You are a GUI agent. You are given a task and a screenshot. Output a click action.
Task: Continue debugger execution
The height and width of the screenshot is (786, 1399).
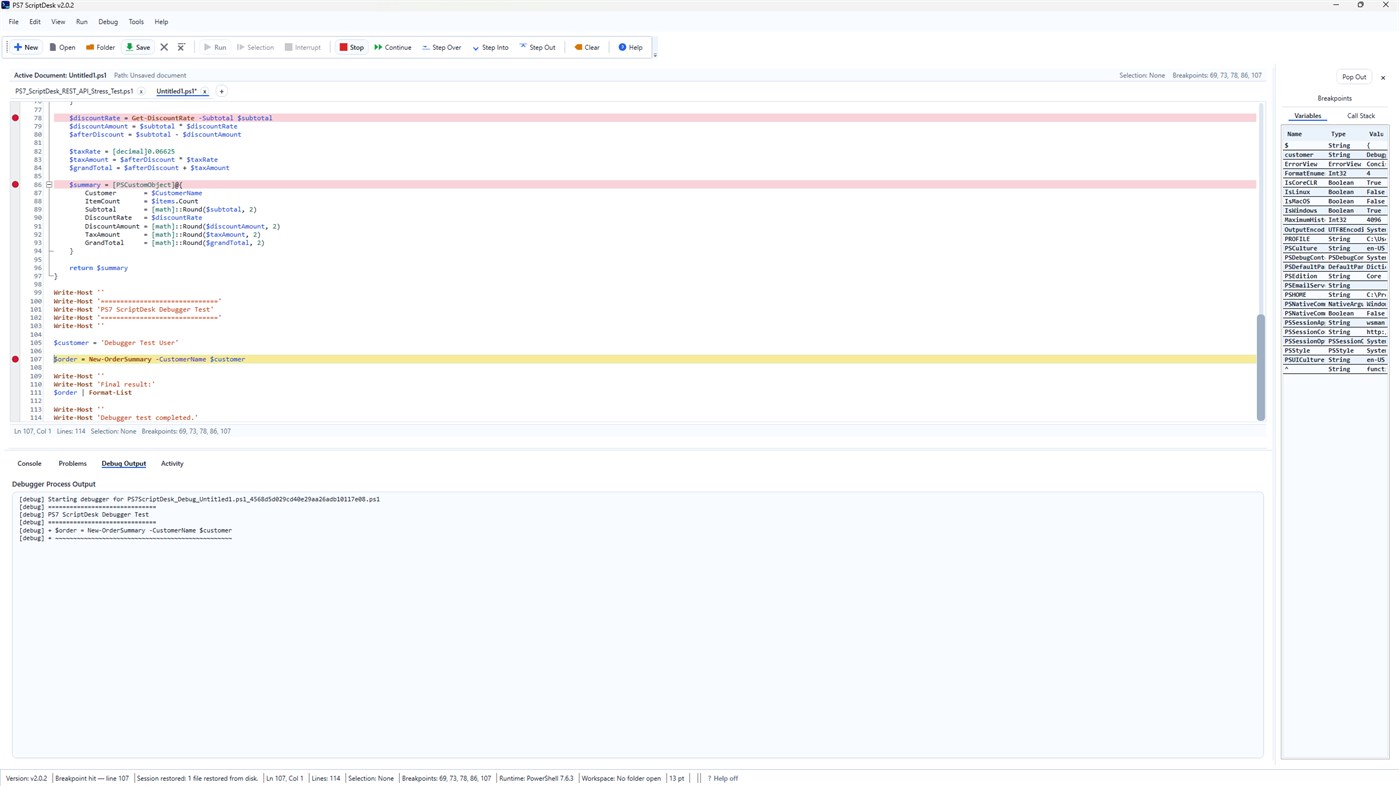coord(393,47)
